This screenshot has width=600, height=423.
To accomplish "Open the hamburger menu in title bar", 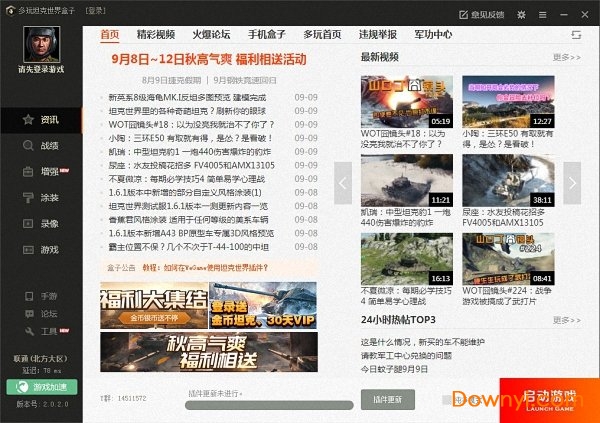I will (x=543, y=15).
